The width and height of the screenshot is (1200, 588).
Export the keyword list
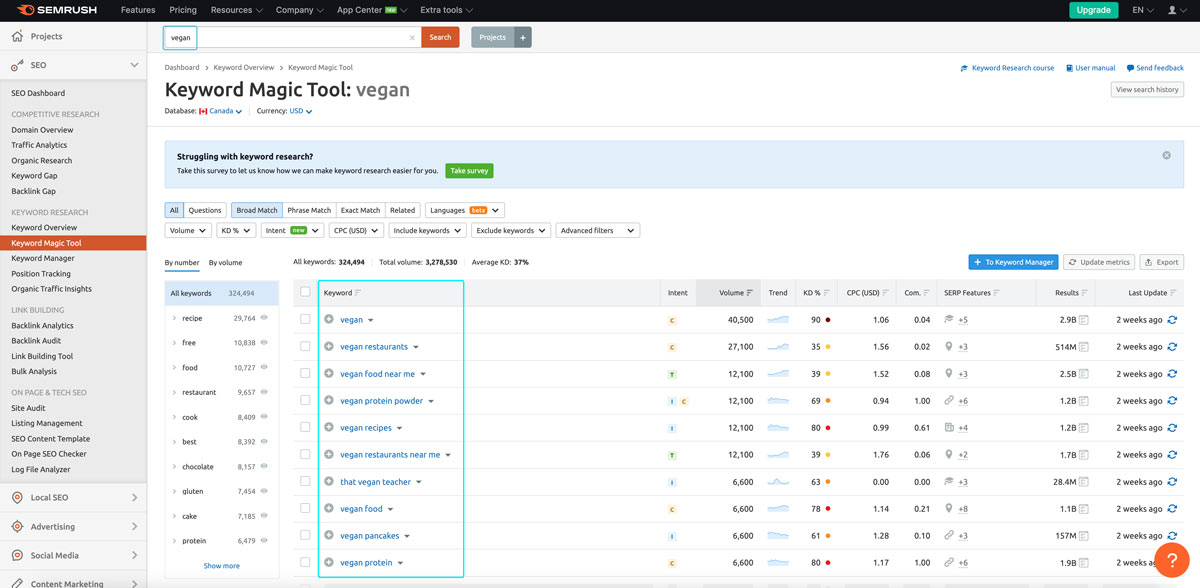[x=1162, y=262]
